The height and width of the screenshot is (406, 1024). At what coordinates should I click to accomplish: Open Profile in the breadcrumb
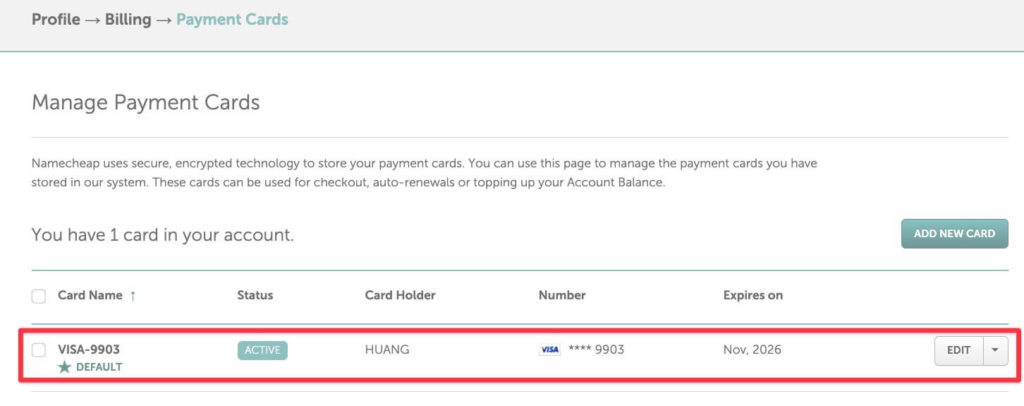tap(56, 20)
